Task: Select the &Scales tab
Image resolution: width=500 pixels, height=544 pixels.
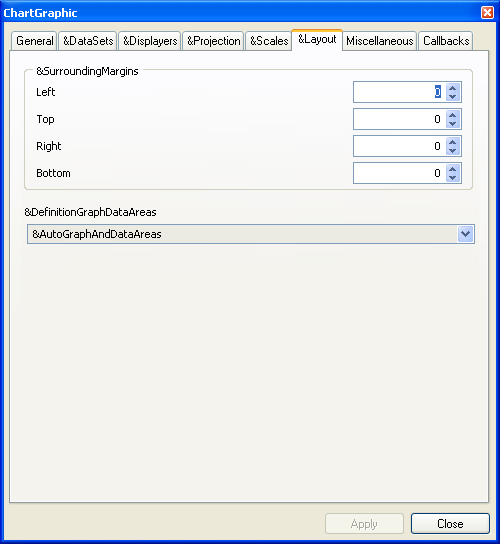Action: point(269,41)
